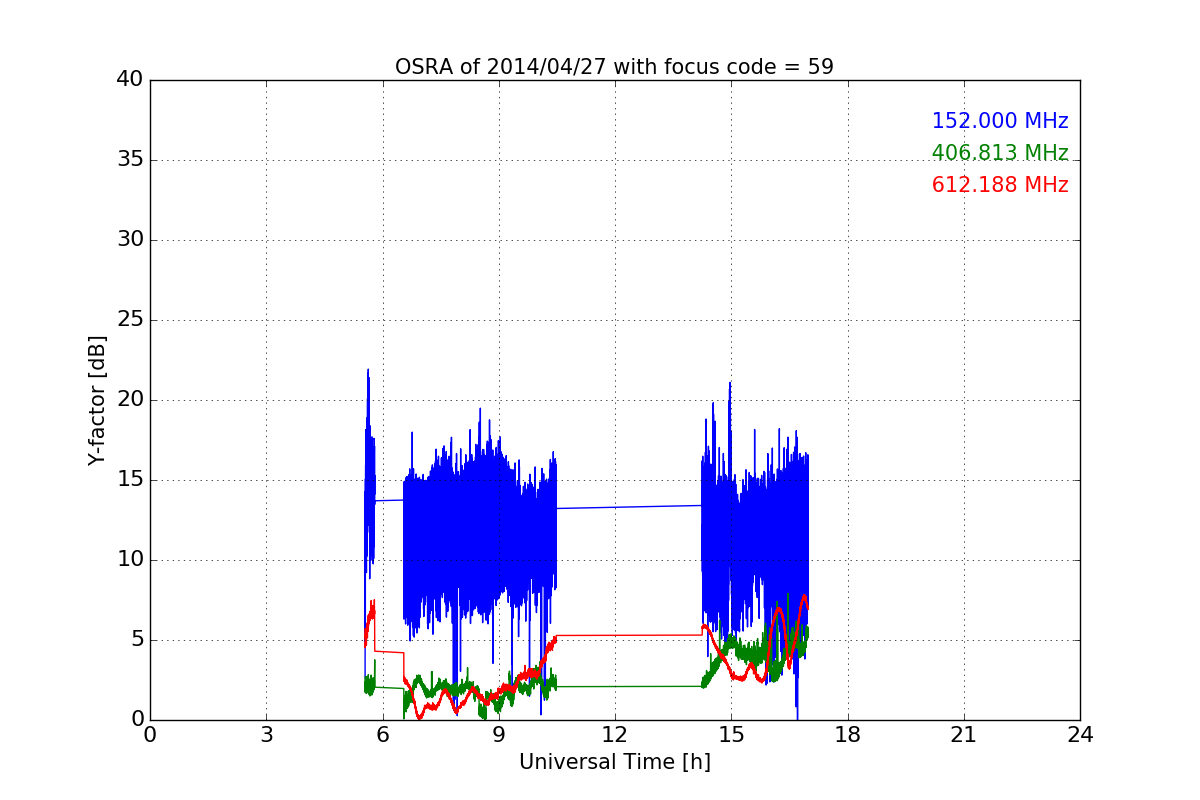The height and width of the screenshot is (800, 1200).
Task: Click the 'Y-factor [dB]' axis label
Action: point(97,400)
